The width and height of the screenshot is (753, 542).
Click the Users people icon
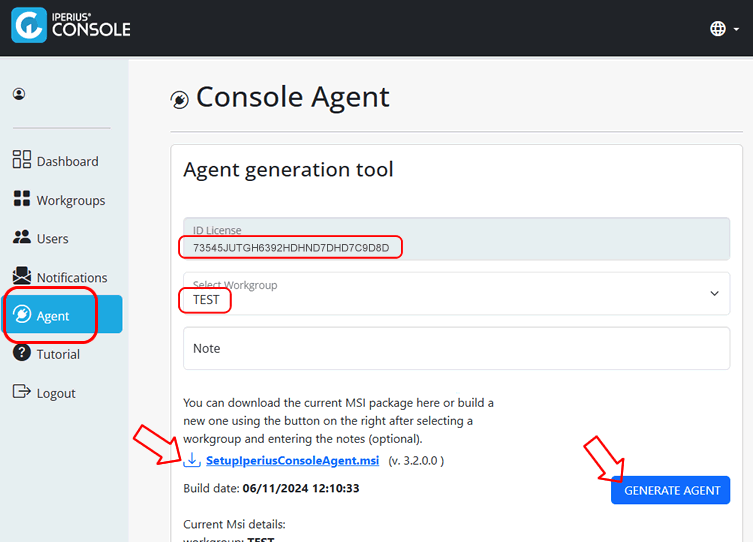[22, 237]
